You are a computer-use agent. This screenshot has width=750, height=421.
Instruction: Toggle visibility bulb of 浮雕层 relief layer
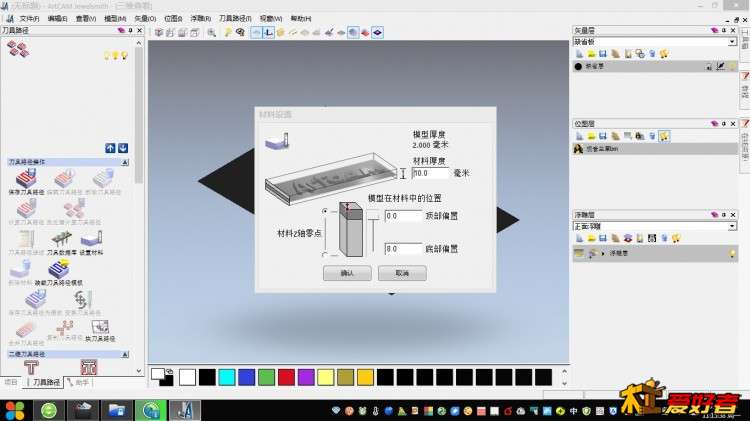click(732, 254)
